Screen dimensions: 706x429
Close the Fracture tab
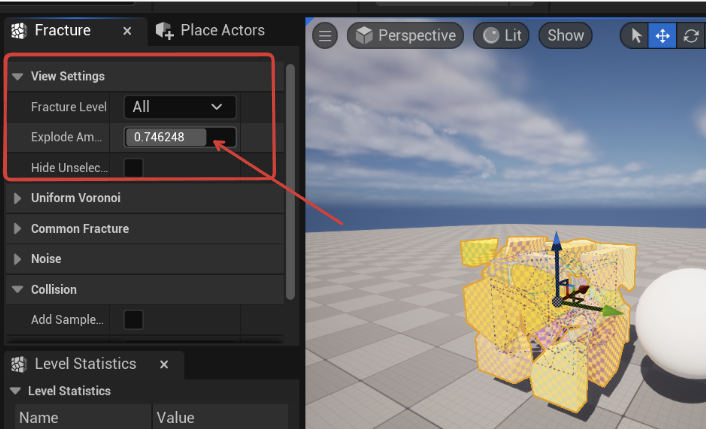(x=127, y=31)
